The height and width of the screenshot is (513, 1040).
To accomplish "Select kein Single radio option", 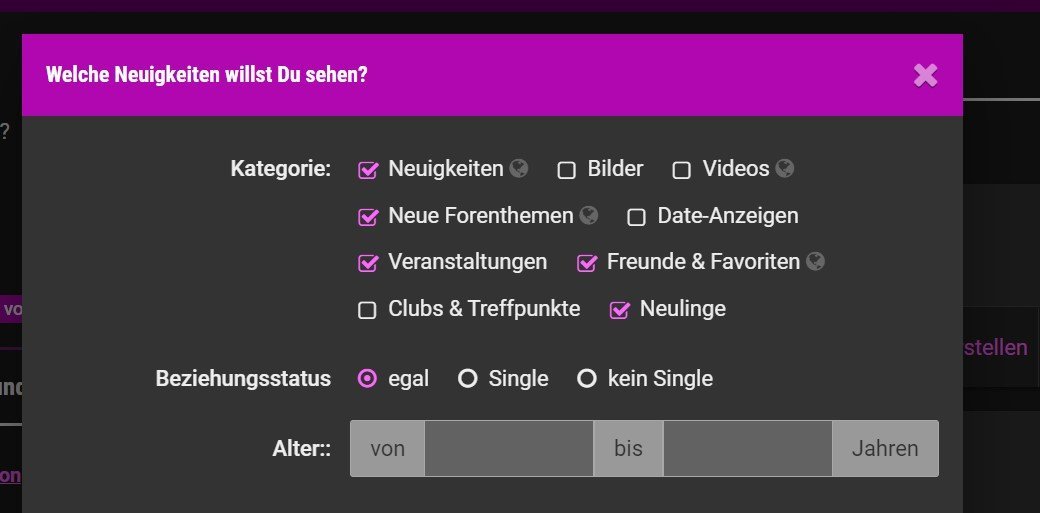I will [587, 379].
